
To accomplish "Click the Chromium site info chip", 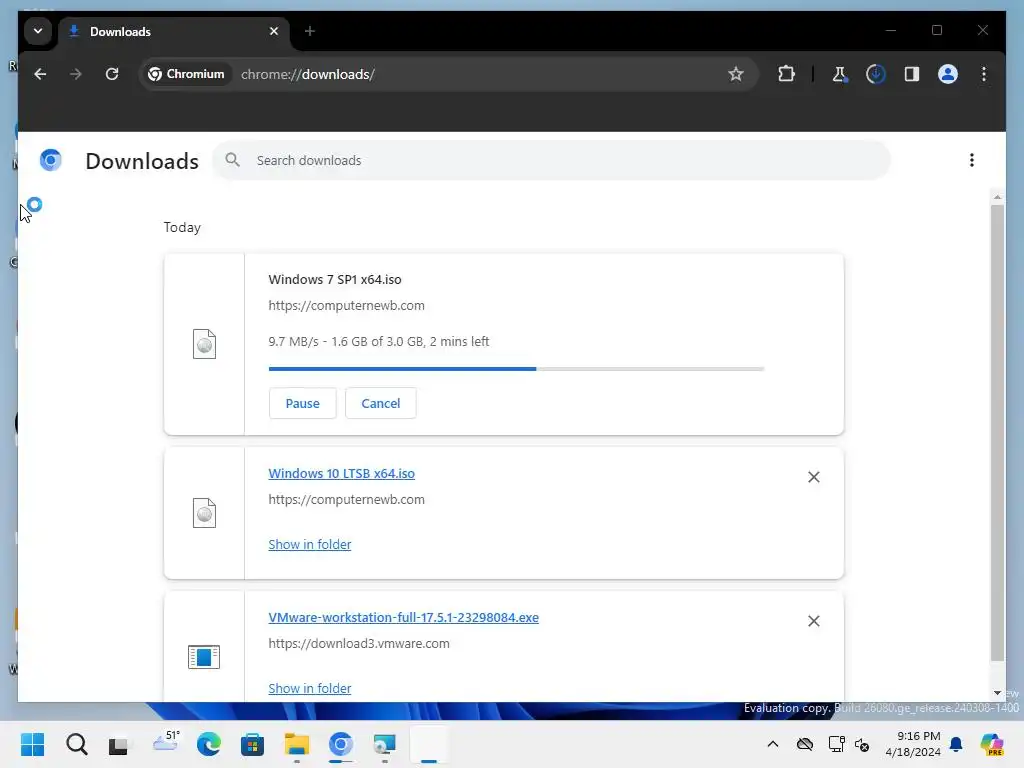I will (187, 74).
